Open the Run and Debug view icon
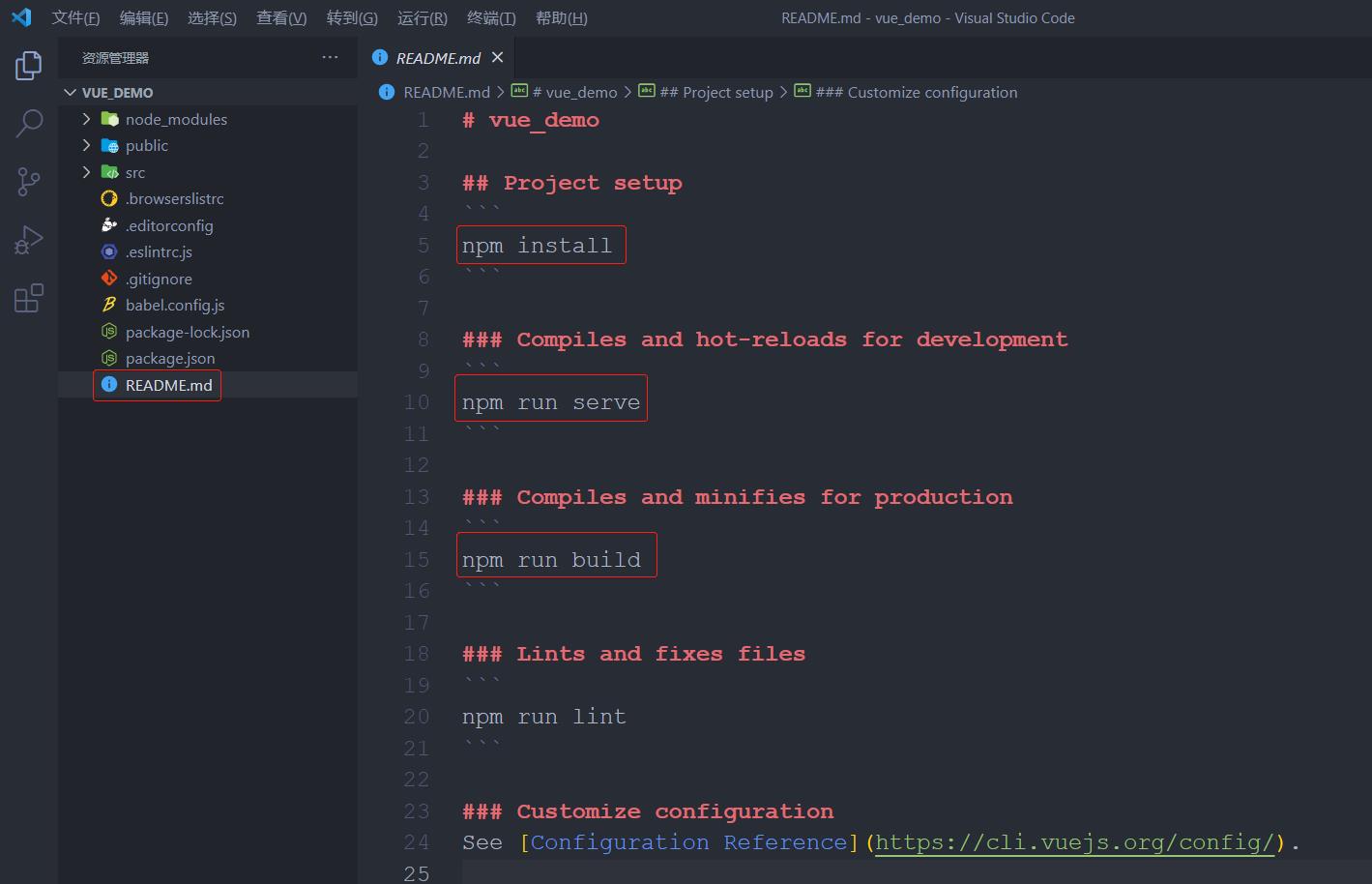This screenshot has width=1372, height=884. pyautogui.click(x=29, y=240)
